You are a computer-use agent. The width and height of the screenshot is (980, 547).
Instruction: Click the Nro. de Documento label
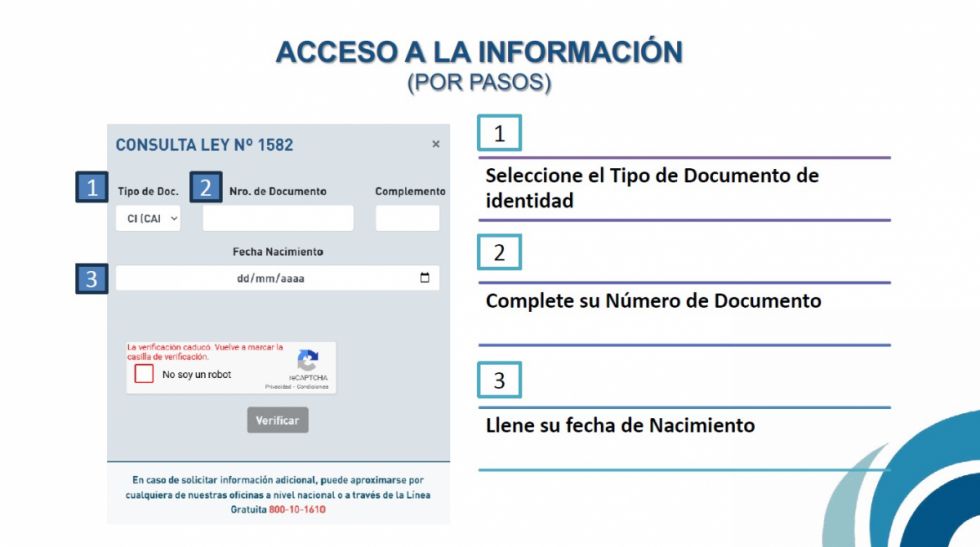(x=278, y=191)
